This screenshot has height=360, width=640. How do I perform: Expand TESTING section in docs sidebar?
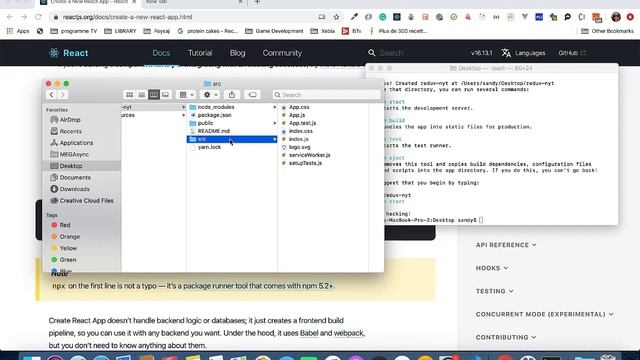[x=495, y=291]
